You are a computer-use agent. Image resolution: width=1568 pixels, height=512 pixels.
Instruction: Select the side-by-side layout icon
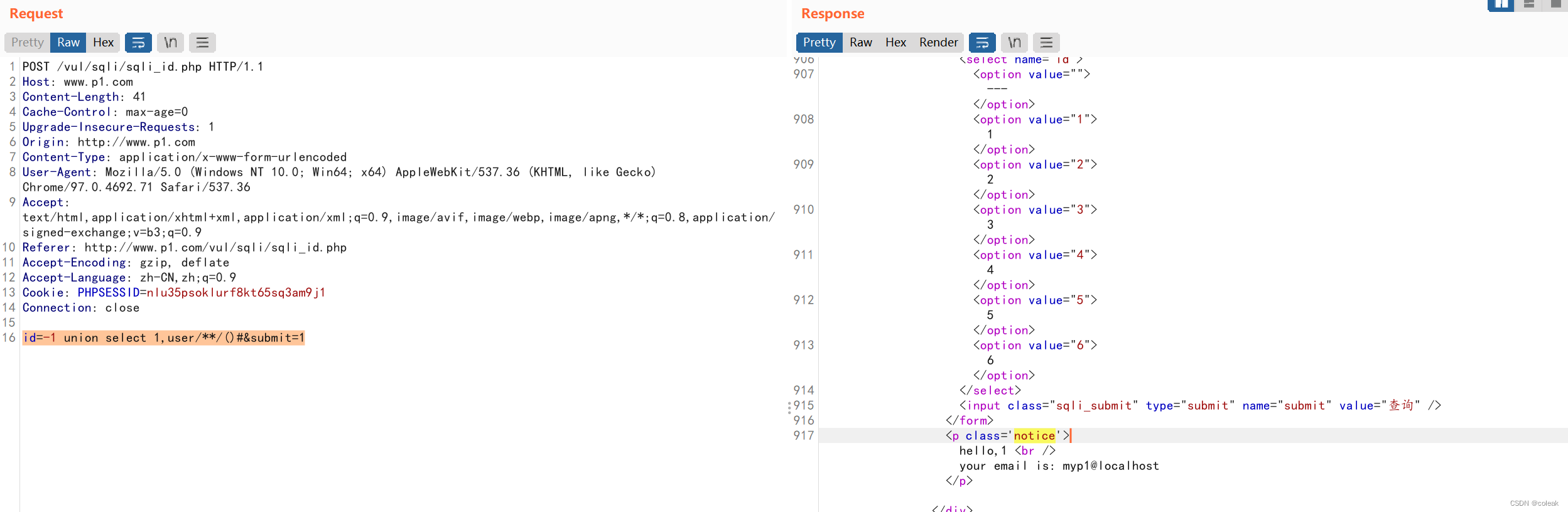click(1501, 5)
